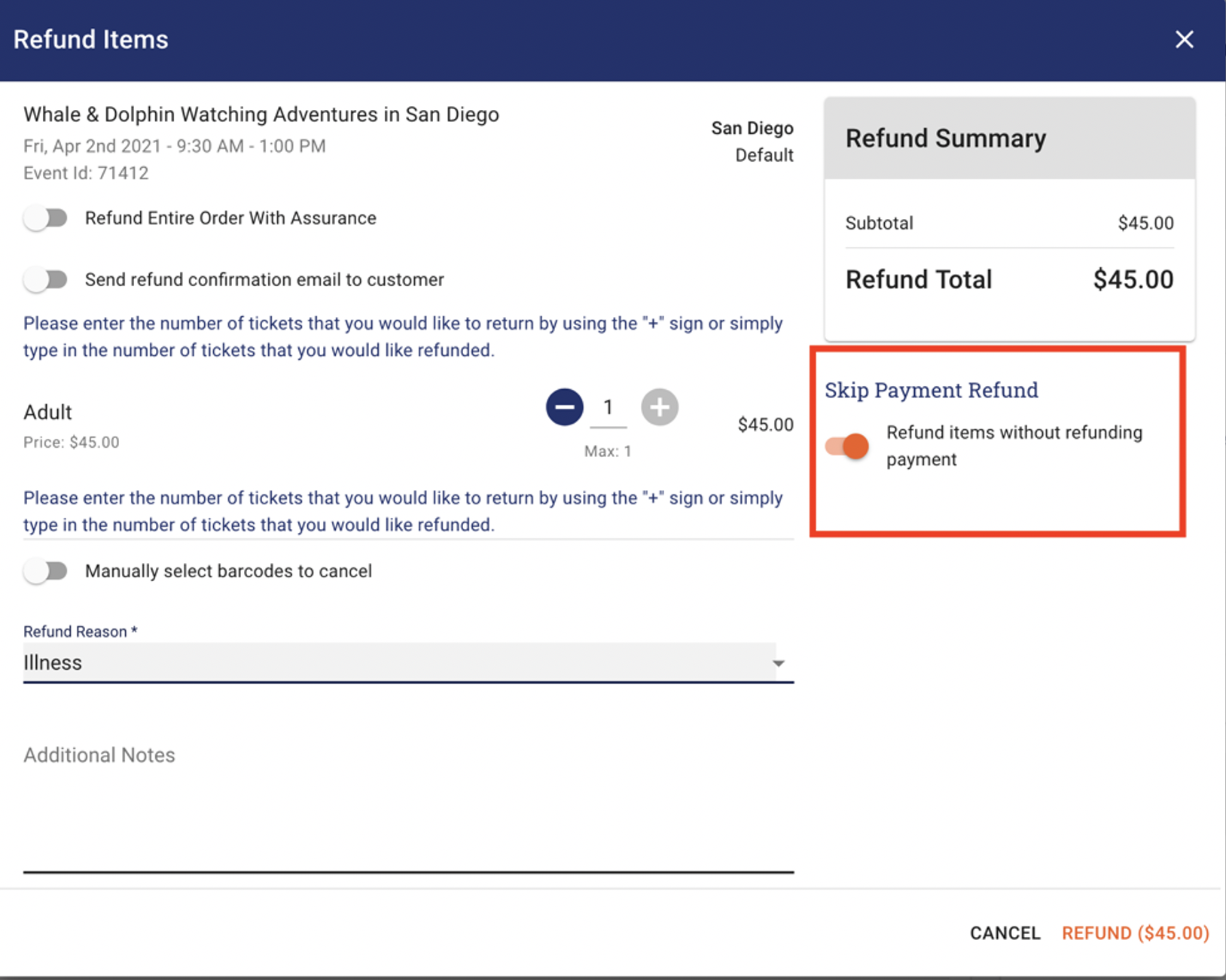Viewport: 1226px width, 980px height.
Task: Turn off Skip Payment Refund switch
Action: pyautogui.click(x=847, y=446)
